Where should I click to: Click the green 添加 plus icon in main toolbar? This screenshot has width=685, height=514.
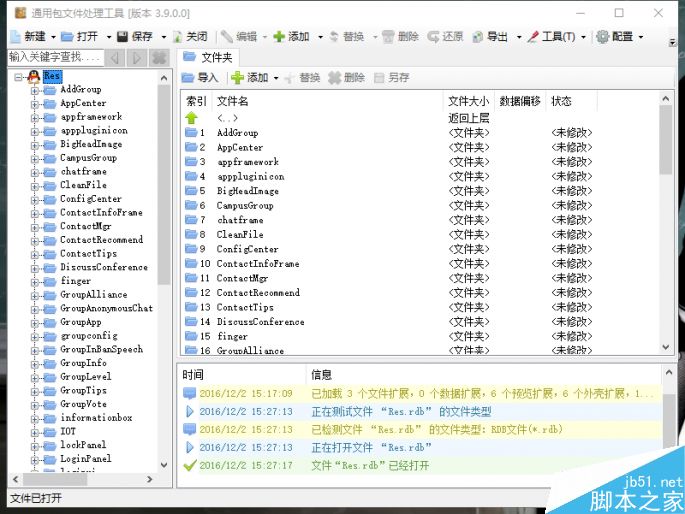pyautogui.click(x=279, y=37)
